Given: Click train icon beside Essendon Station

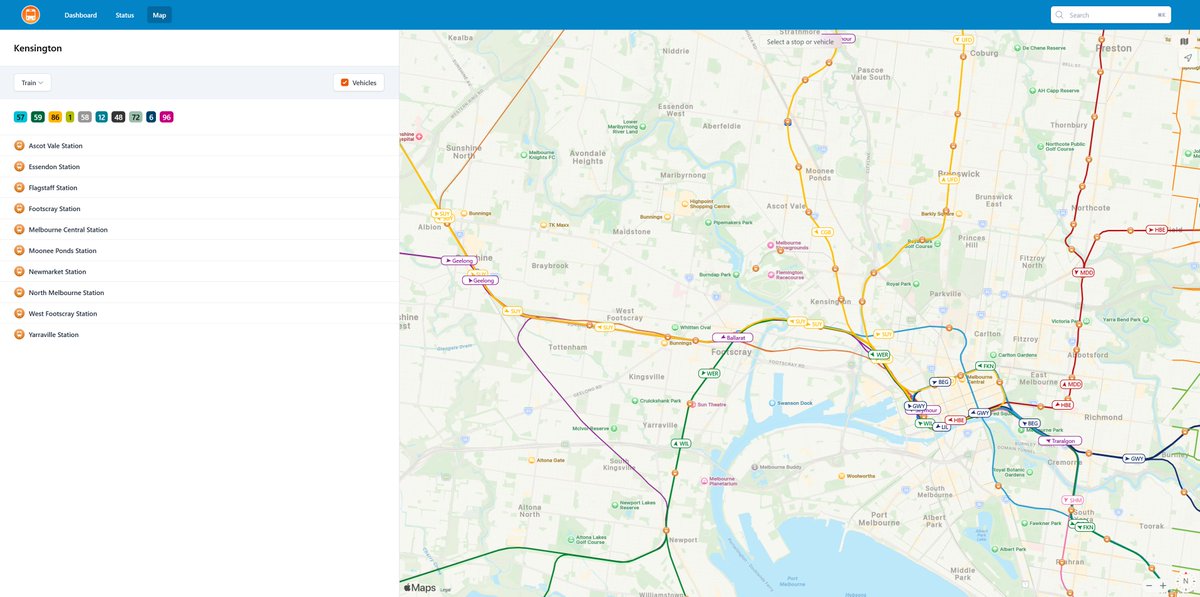Looking at the screenshot, I should pos(19,167).
